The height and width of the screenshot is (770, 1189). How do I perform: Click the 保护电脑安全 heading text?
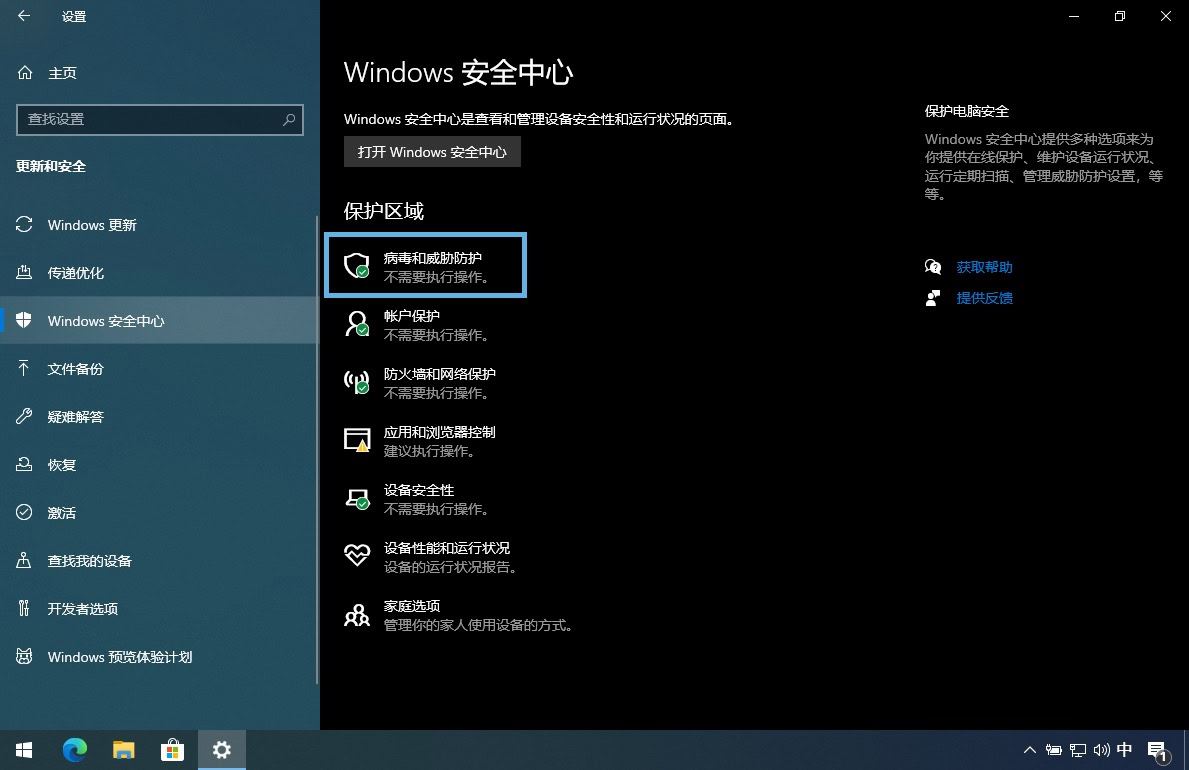click(967, 112)
